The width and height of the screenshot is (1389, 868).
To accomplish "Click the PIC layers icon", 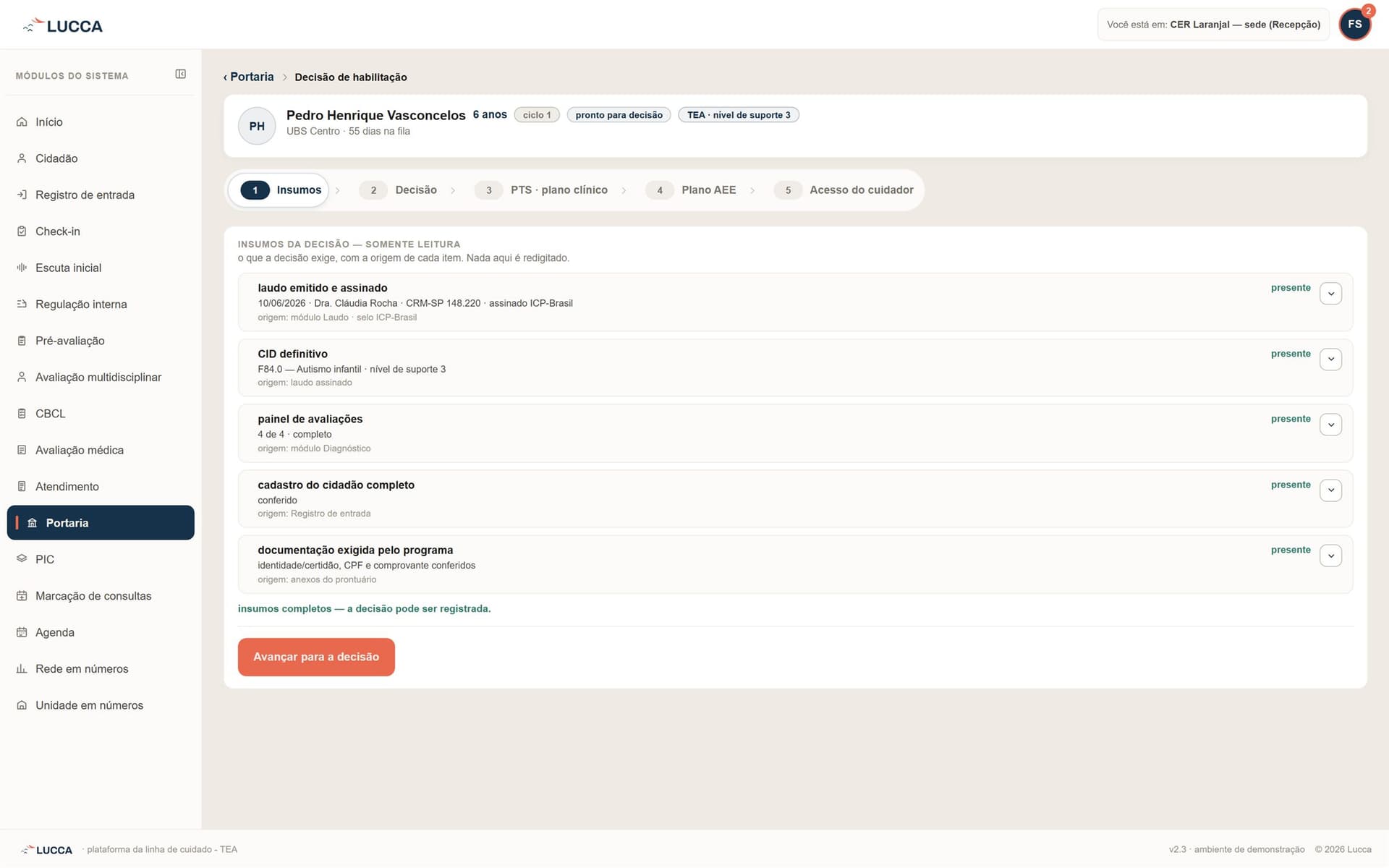I will [x=22, y=559].
